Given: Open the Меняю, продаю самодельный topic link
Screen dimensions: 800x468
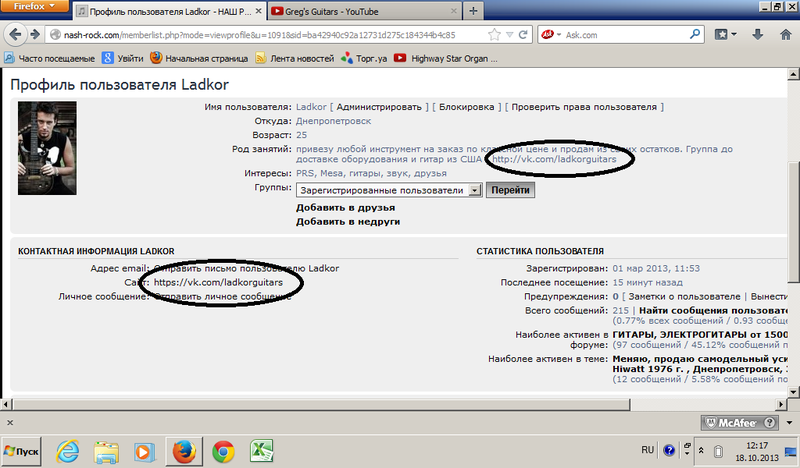Looking at the screenshot, I should pos(700,364).
